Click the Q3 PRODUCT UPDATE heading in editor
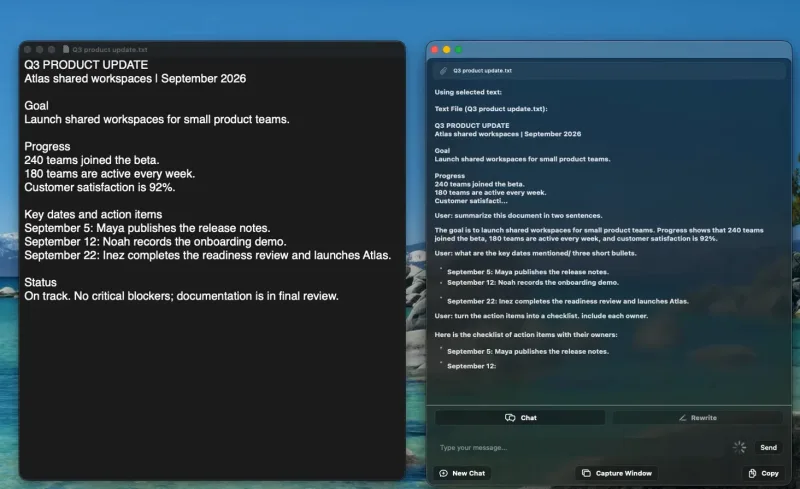This screenshot has width=800, height=489. coord(86,65)
